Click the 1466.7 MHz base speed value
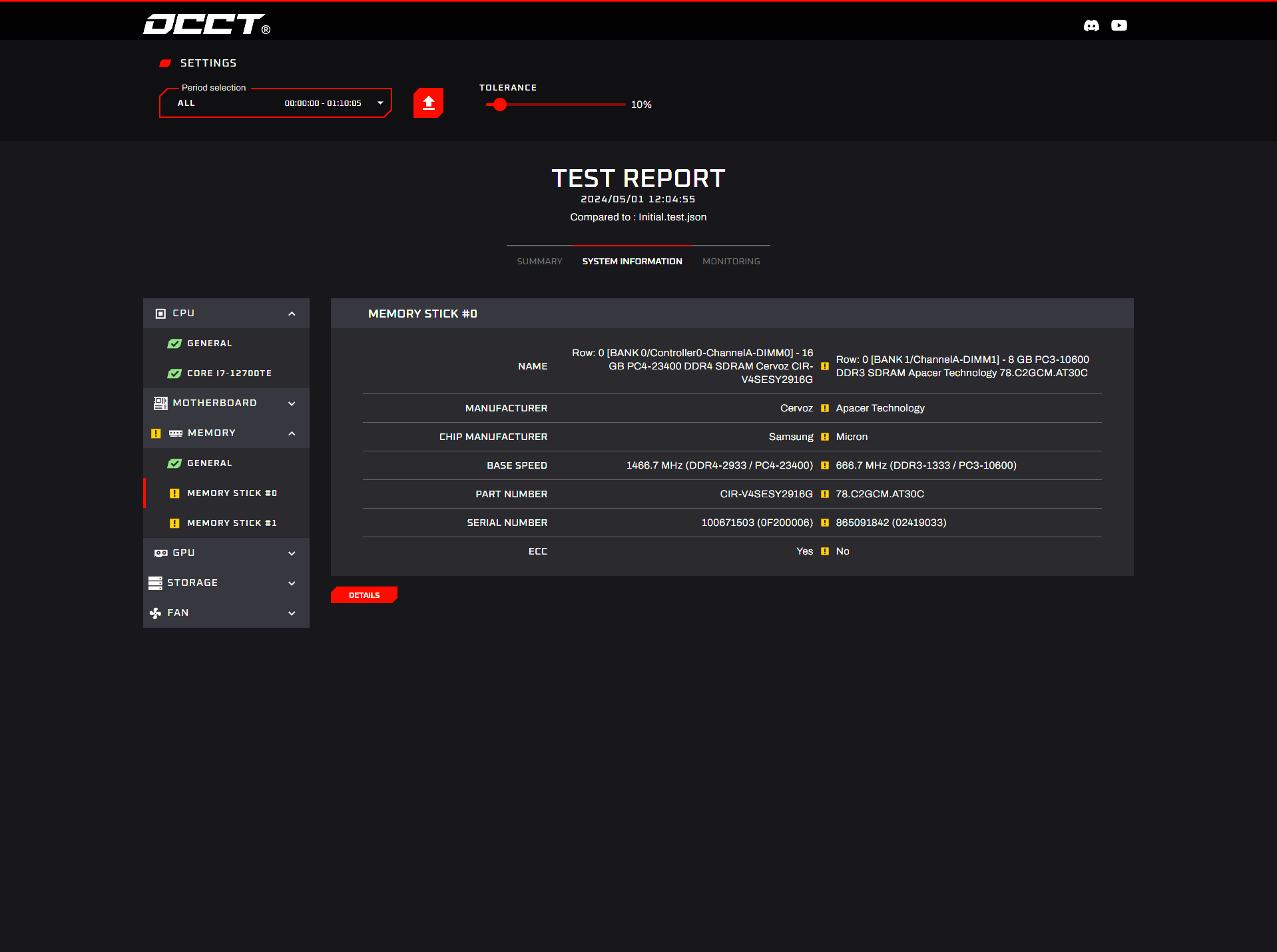Viewport: 1277px width, 952px height. coord(719,465)
